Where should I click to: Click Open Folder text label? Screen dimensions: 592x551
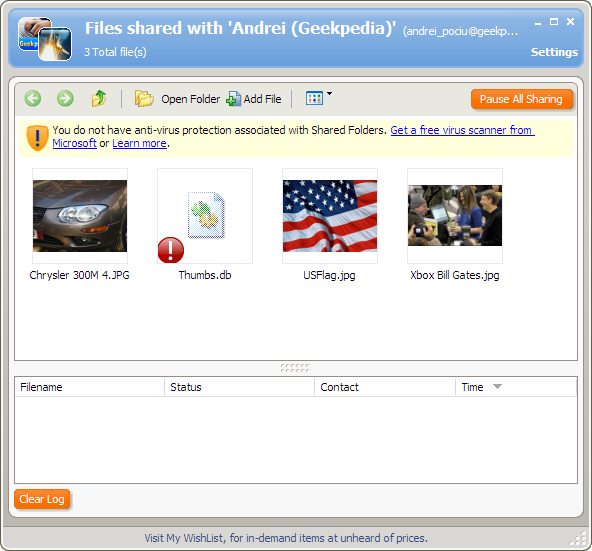pos(191,99)
